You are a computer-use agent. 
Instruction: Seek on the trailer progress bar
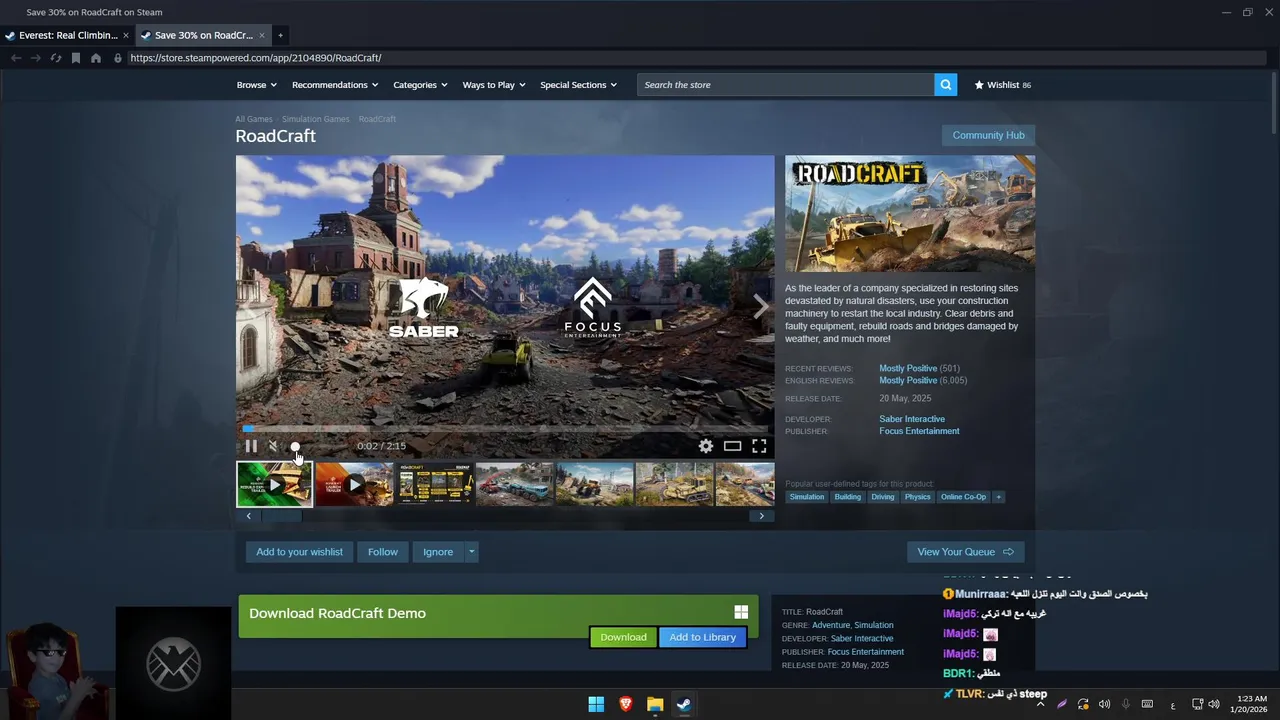coord(505,429)
